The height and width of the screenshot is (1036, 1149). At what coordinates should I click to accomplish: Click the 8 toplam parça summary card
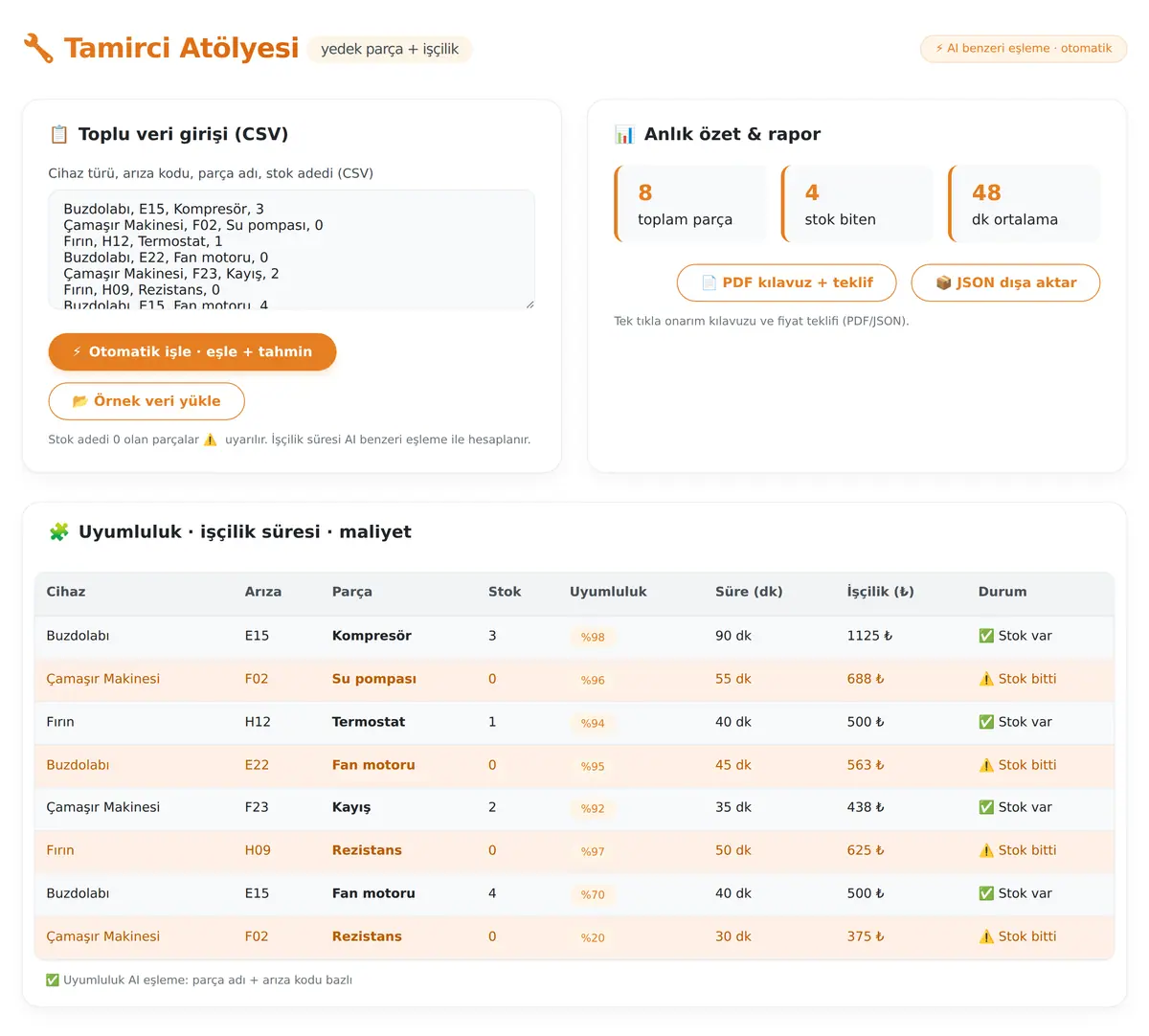pyautogui.click(x=690, y=204)
